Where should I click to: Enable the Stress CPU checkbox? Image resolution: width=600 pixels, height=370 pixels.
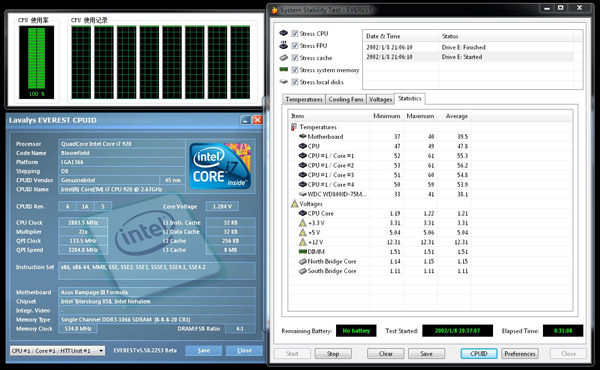tap(295, 33)
